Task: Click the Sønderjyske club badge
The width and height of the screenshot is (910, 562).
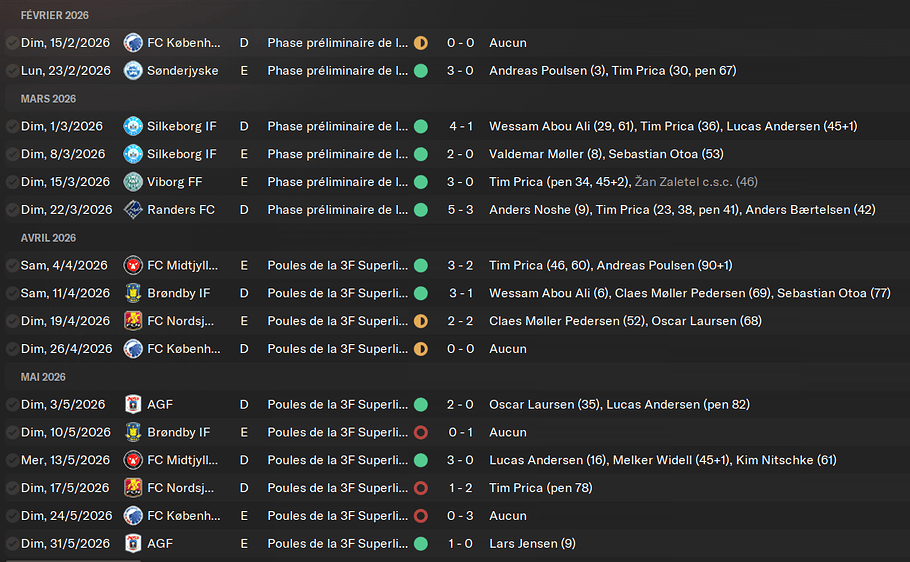Action: point(133,71)
